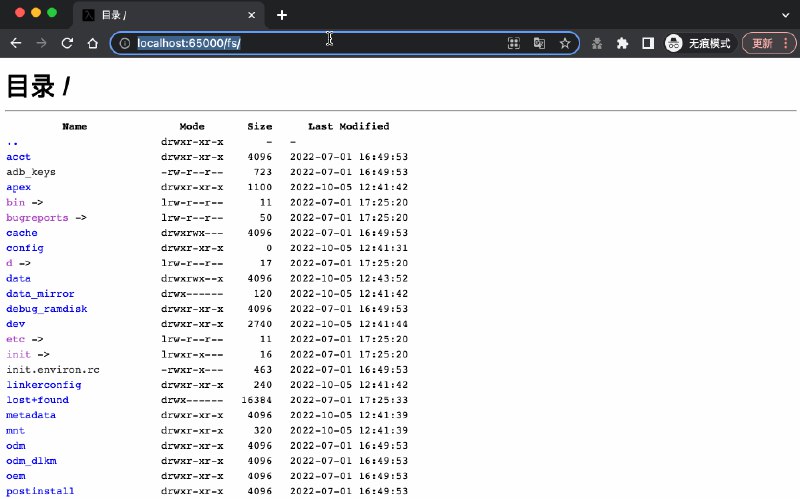Expand the tab search dropdown arrow
The image size is (800, 499).
(x=786, y=15)
